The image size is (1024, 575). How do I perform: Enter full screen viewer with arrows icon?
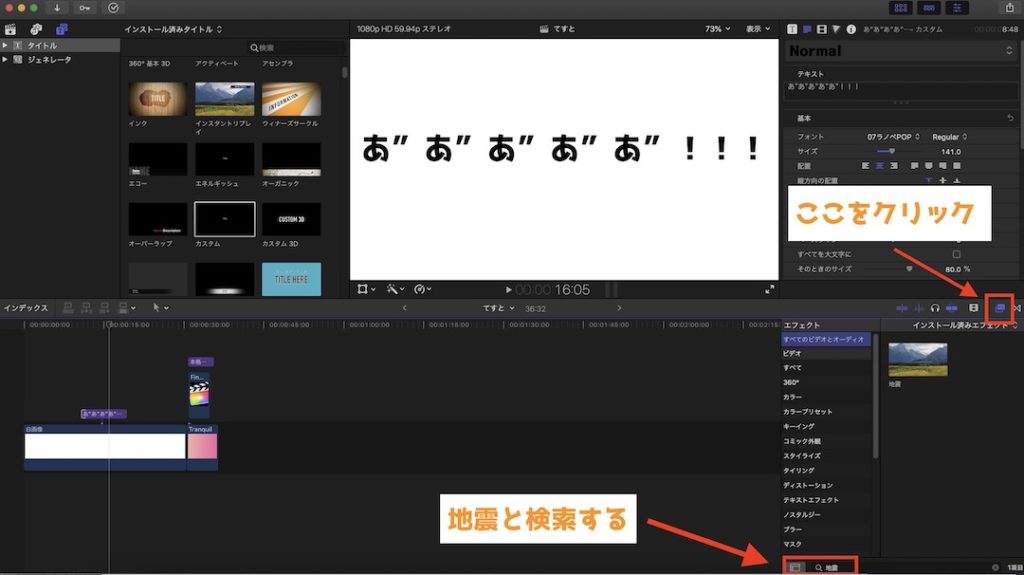pyautogui.click(x=769, y=289)
